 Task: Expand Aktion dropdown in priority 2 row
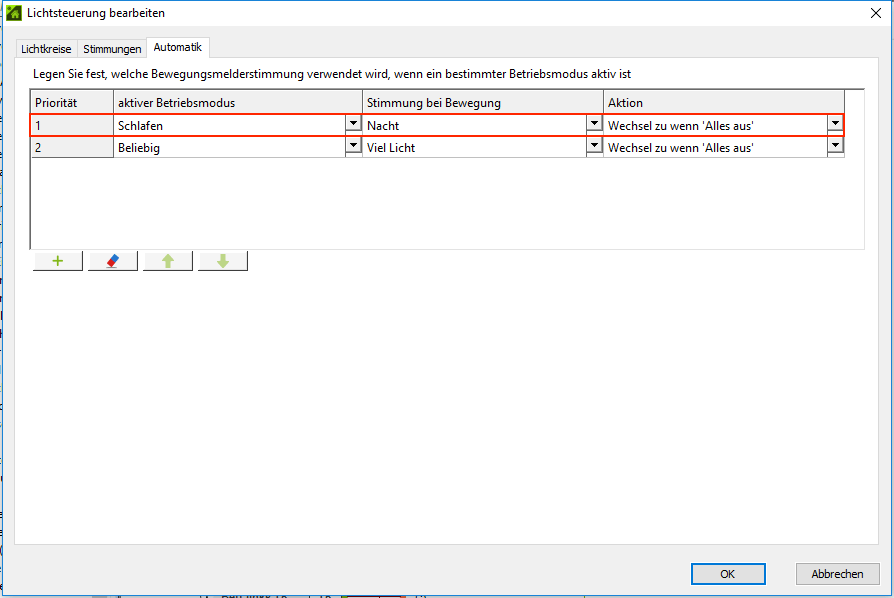pos(835,146)
